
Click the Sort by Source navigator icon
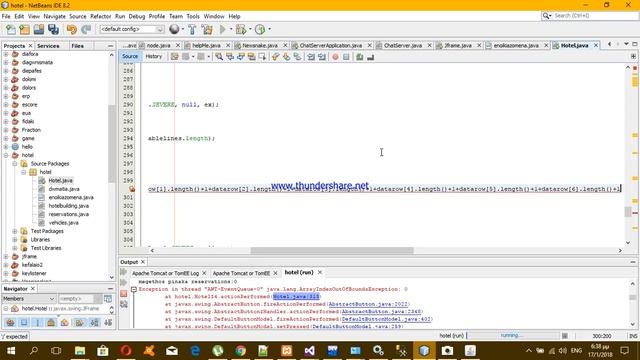108,323
